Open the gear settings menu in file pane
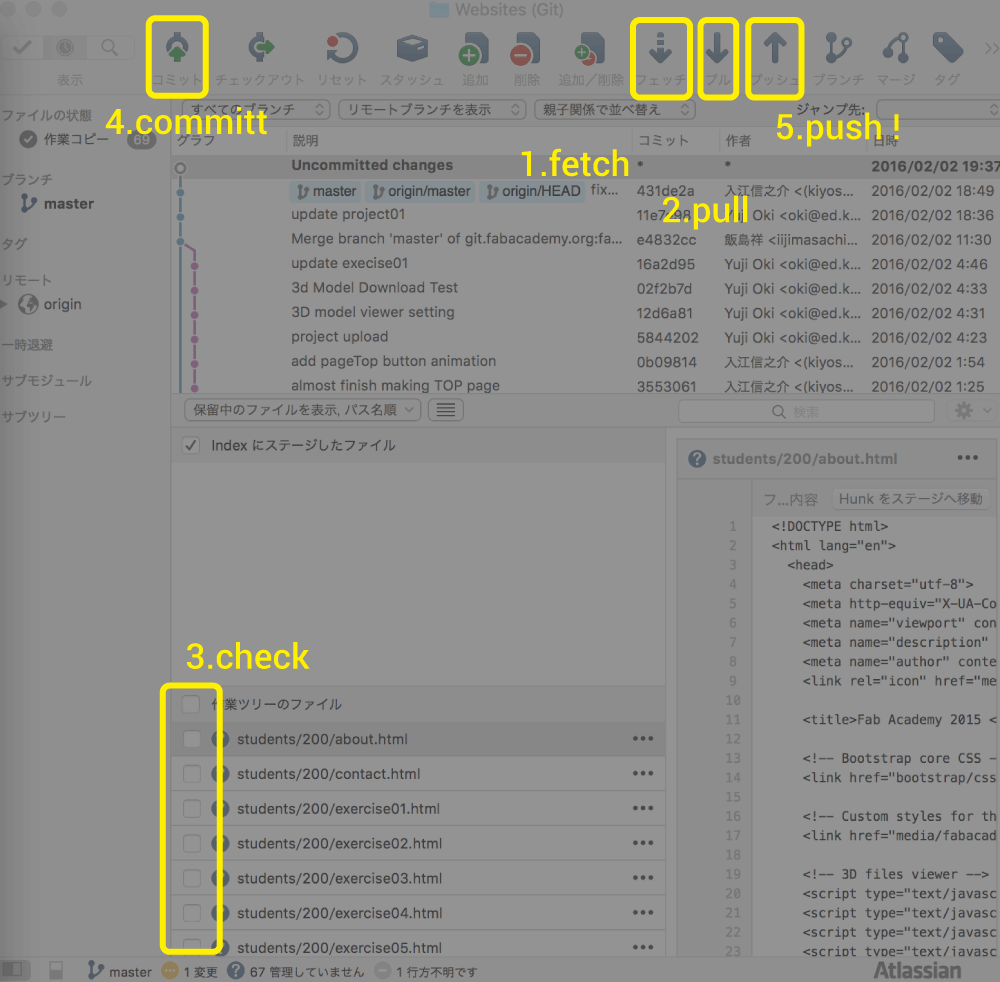1000x982 pixels. 970,411
